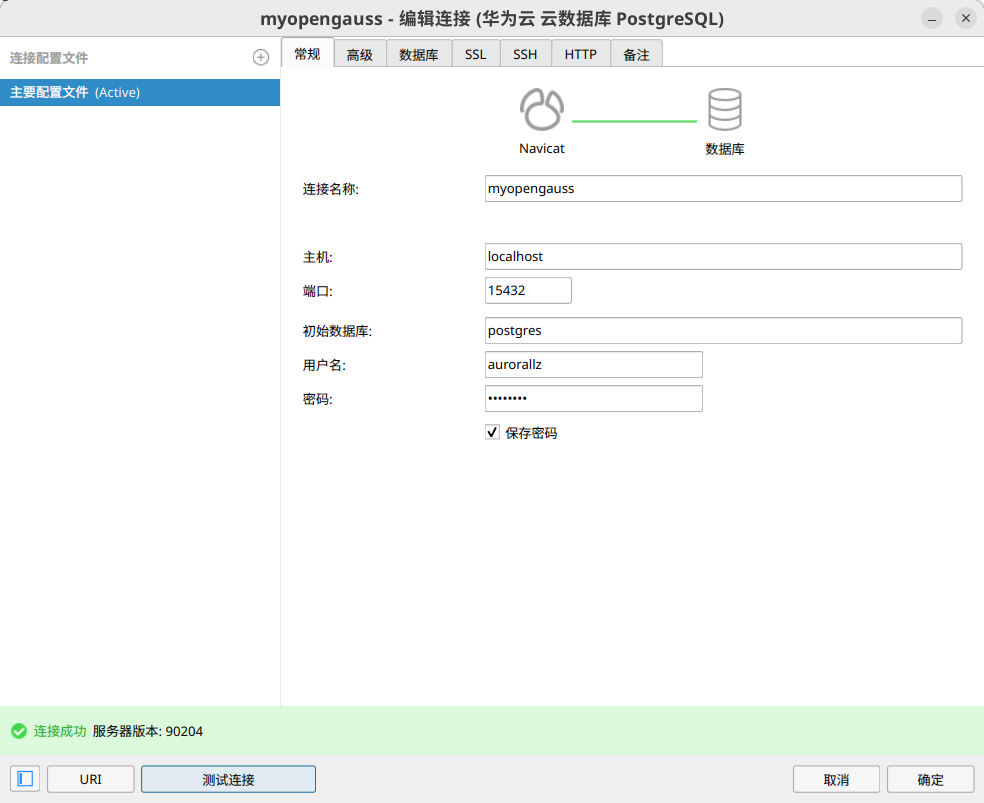Switch to the SSL tab
The image size is (984, 803).
coord(475,54)
